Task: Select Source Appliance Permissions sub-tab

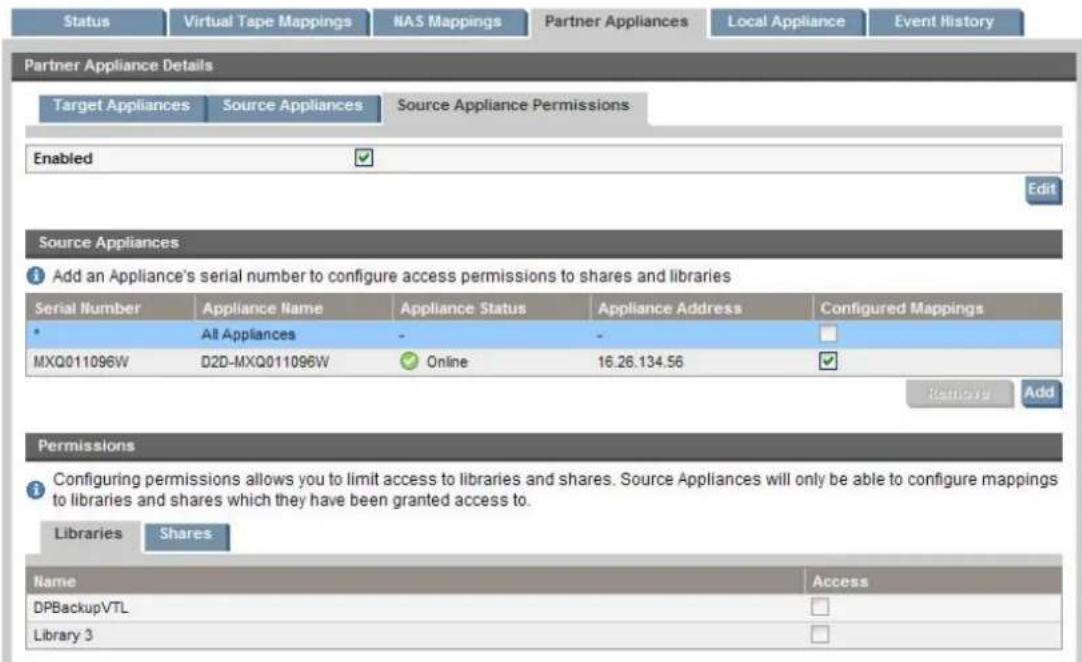Action: [513, 106]
